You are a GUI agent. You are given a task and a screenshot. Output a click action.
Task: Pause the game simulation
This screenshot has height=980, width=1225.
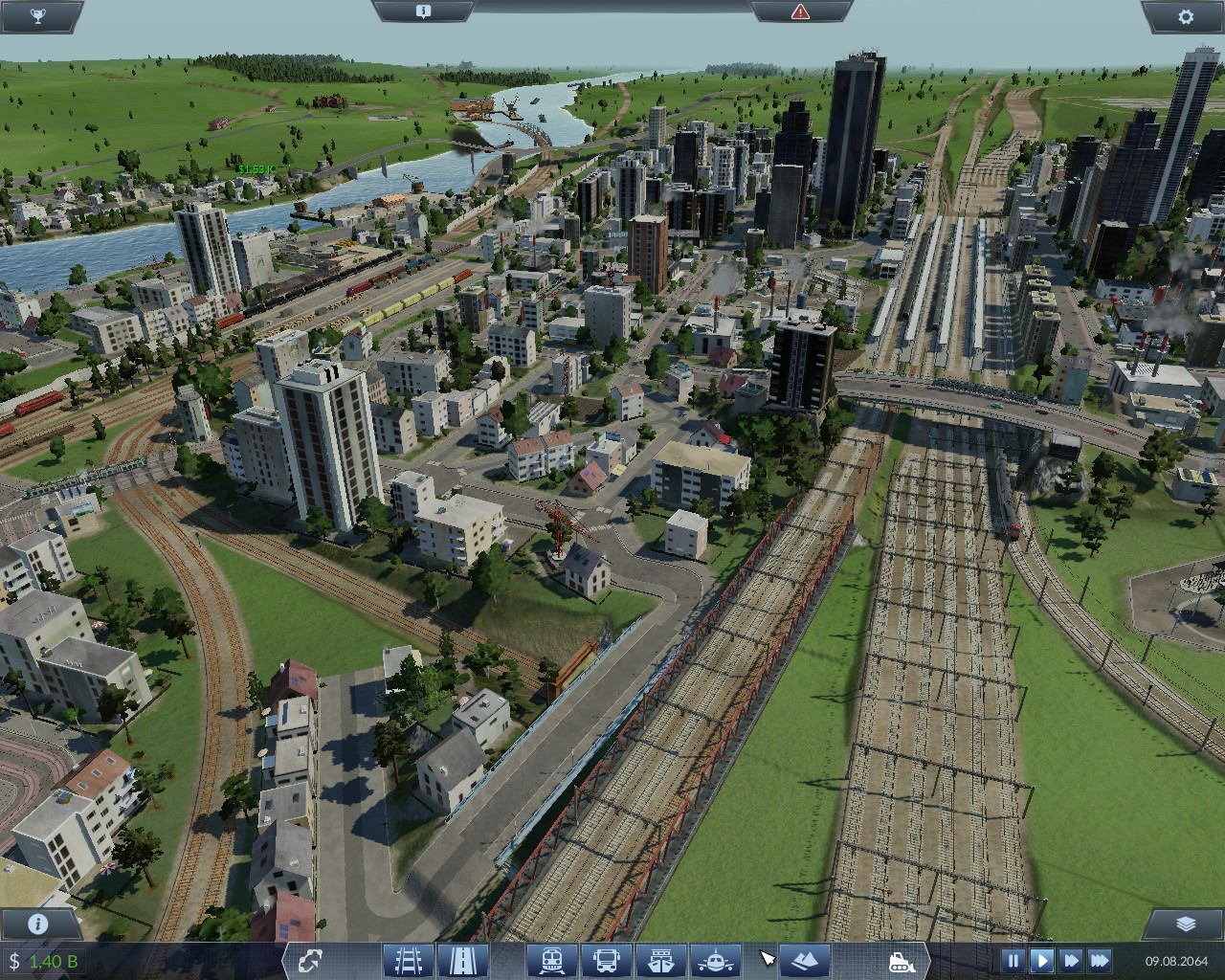(x=1013, y=960)
